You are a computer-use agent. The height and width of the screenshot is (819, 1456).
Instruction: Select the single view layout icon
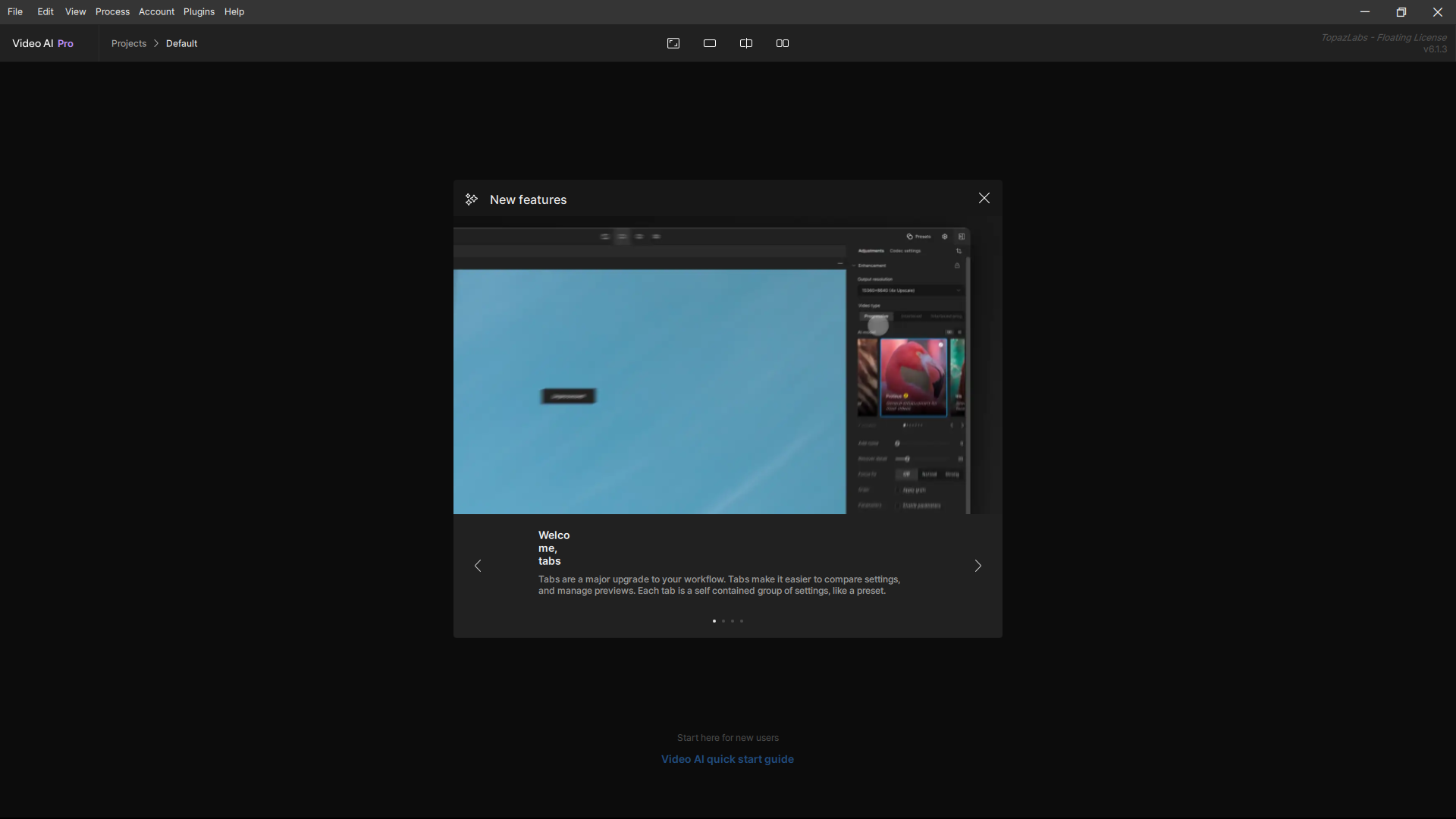pos(710,43)
